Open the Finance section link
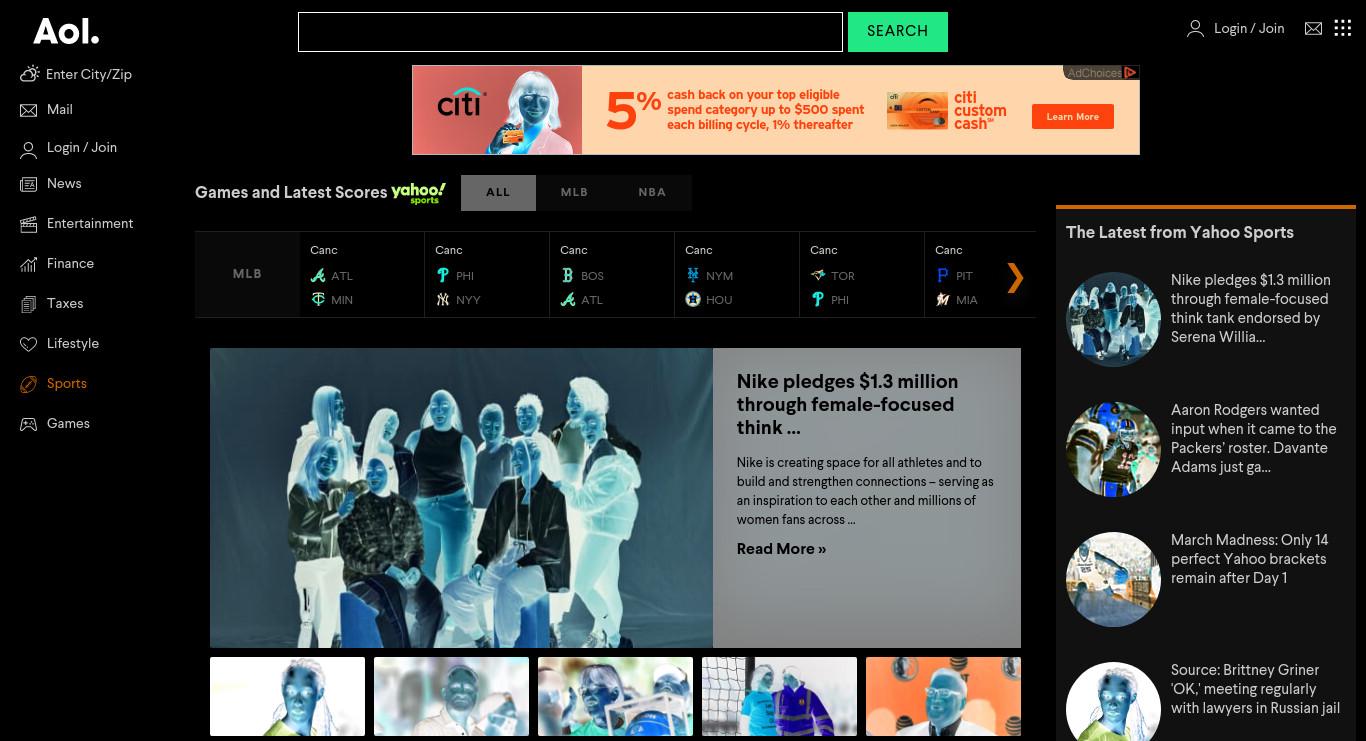This screenshot has width=1366, height=741. pyautogui.click(x=70, y=264)
